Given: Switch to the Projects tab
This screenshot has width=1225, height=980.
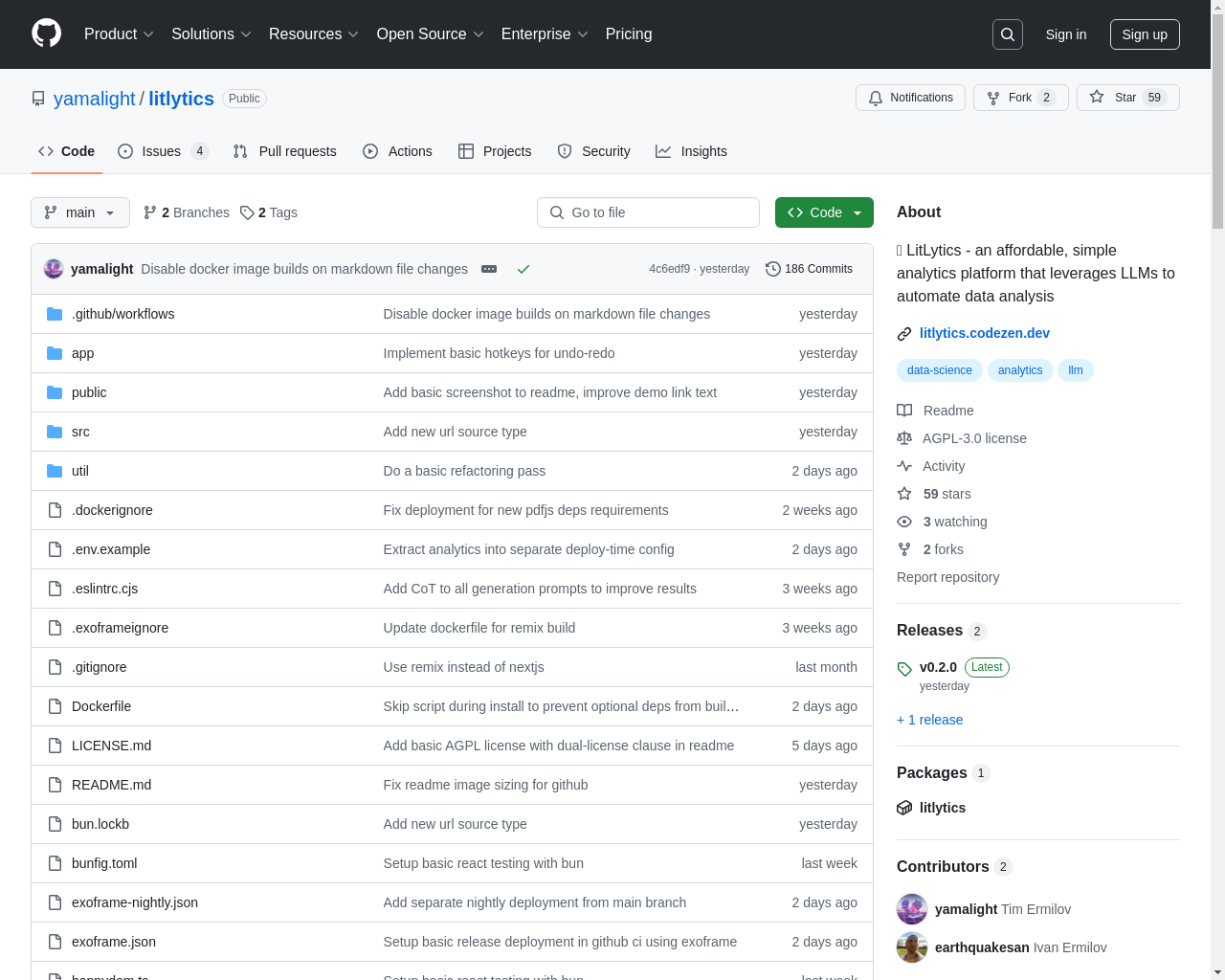Looking at the screenshot, I should pyautogui.click(x=495, y=151).
